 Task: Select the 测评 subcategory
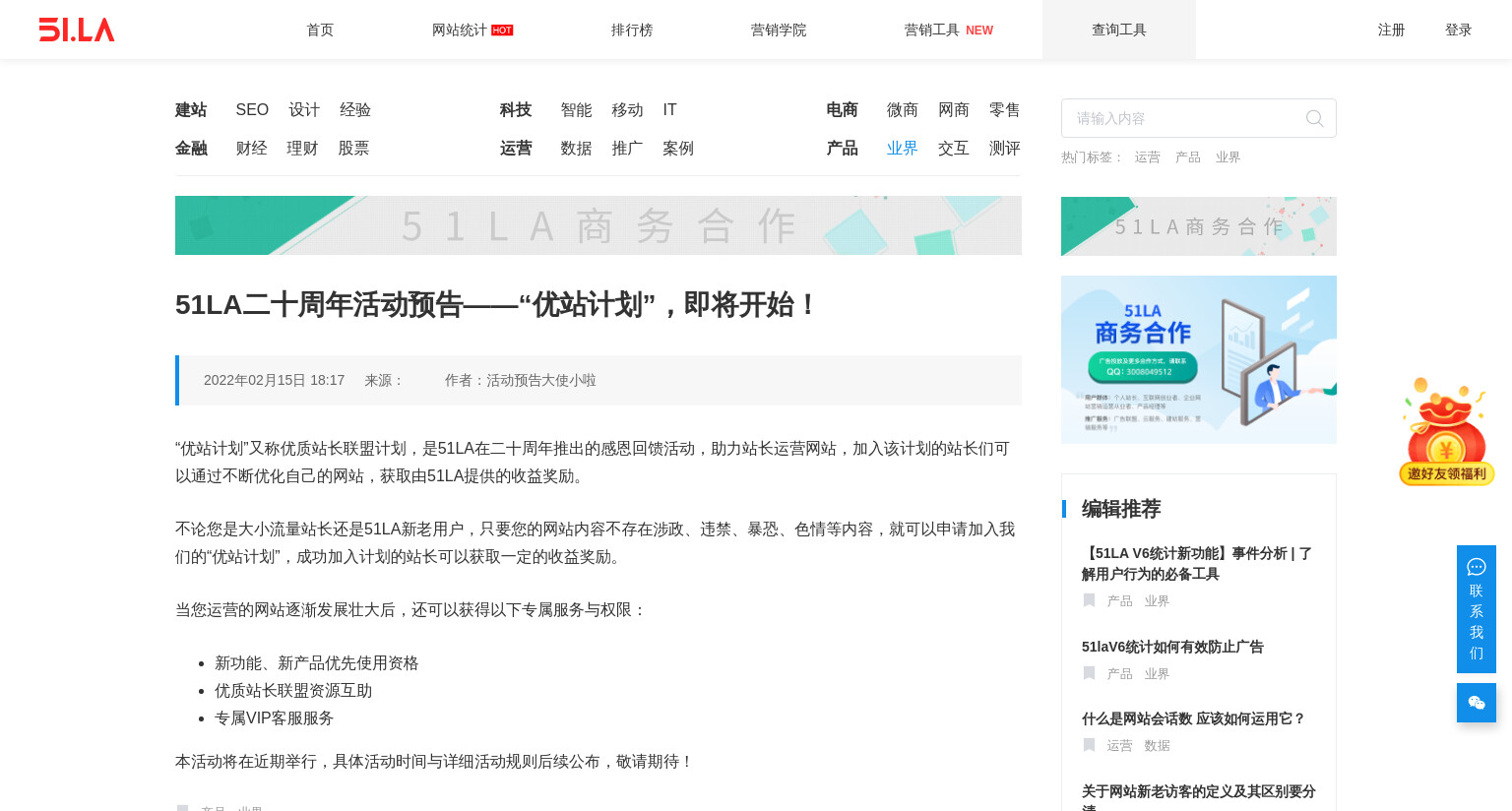click(1005, 149)
